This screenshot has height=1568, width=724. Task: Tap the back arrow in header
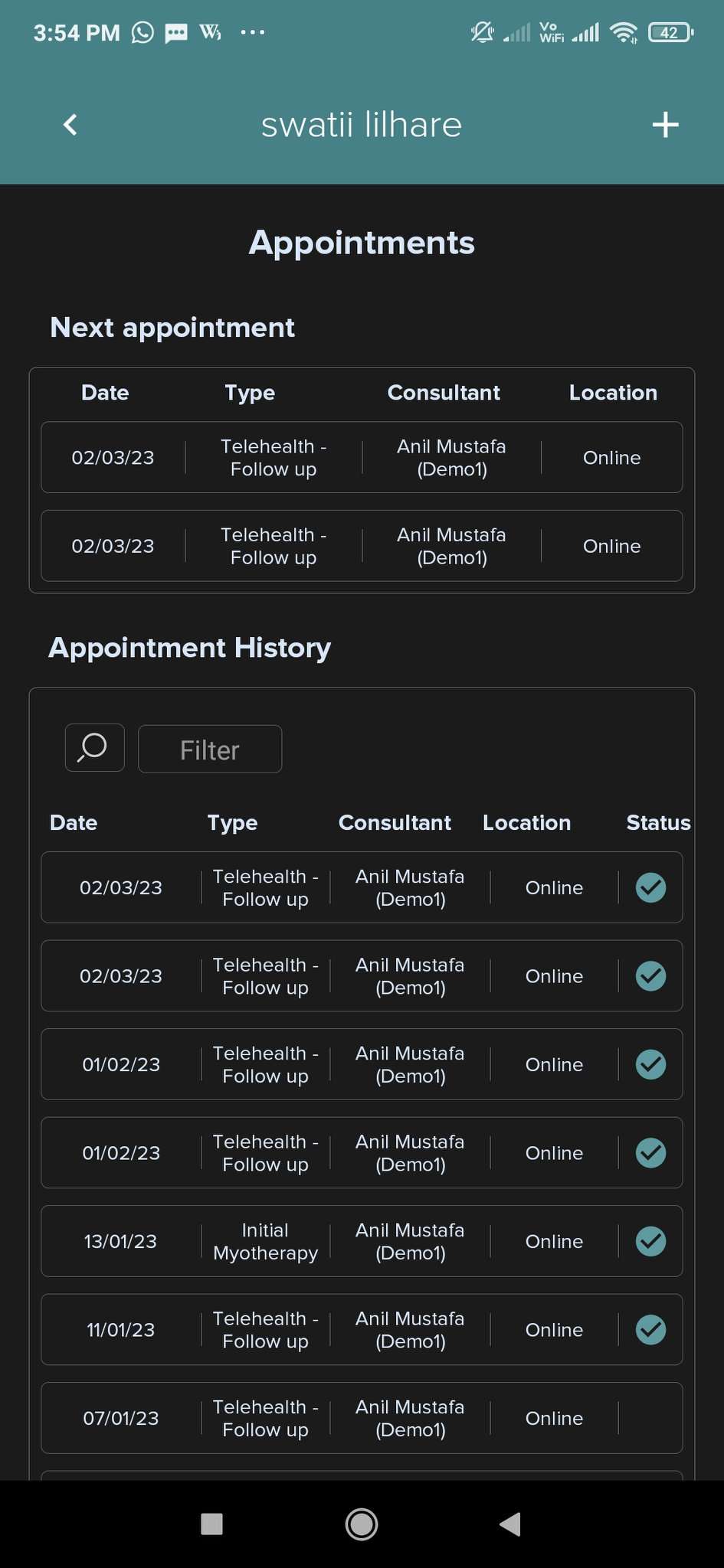(x=70, y=125)
